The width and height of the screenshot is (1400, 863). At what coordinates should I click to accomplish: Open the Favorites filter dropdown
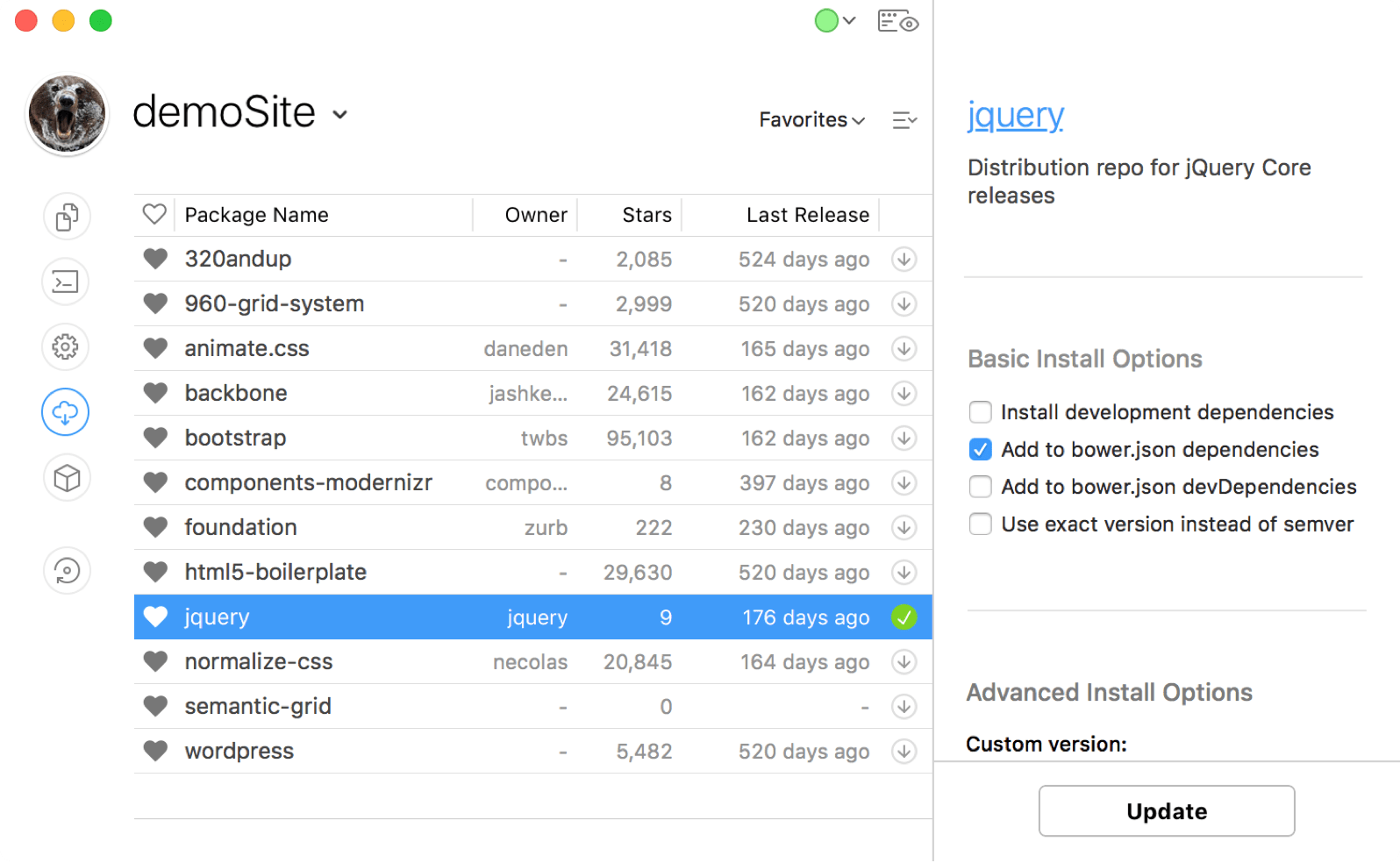click(812, 120)
